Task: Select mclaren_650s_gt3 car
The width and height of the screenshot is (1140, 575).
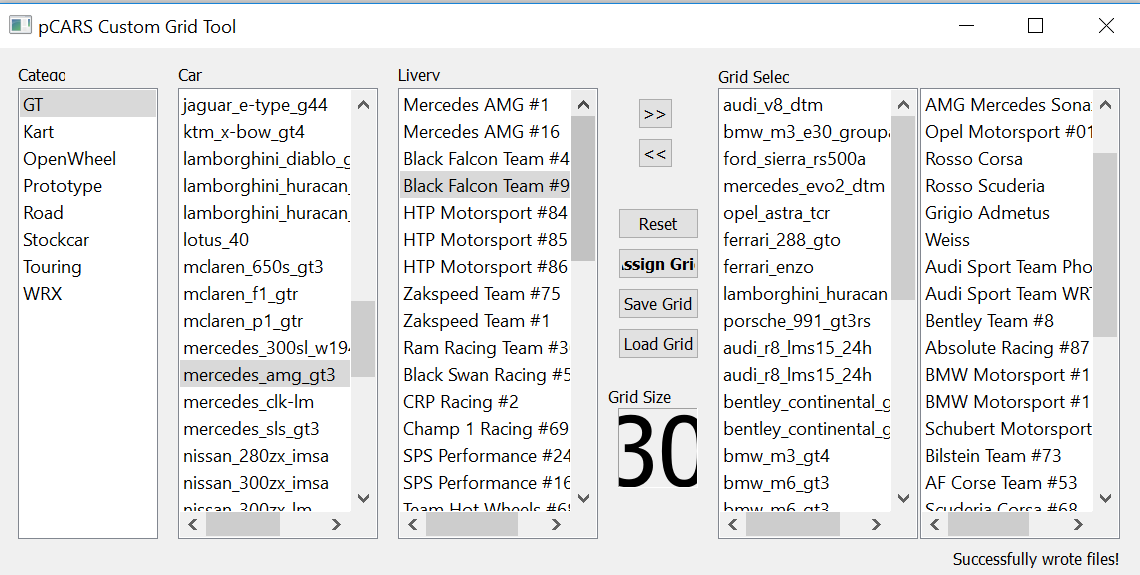Action: (x=265, y=267)
